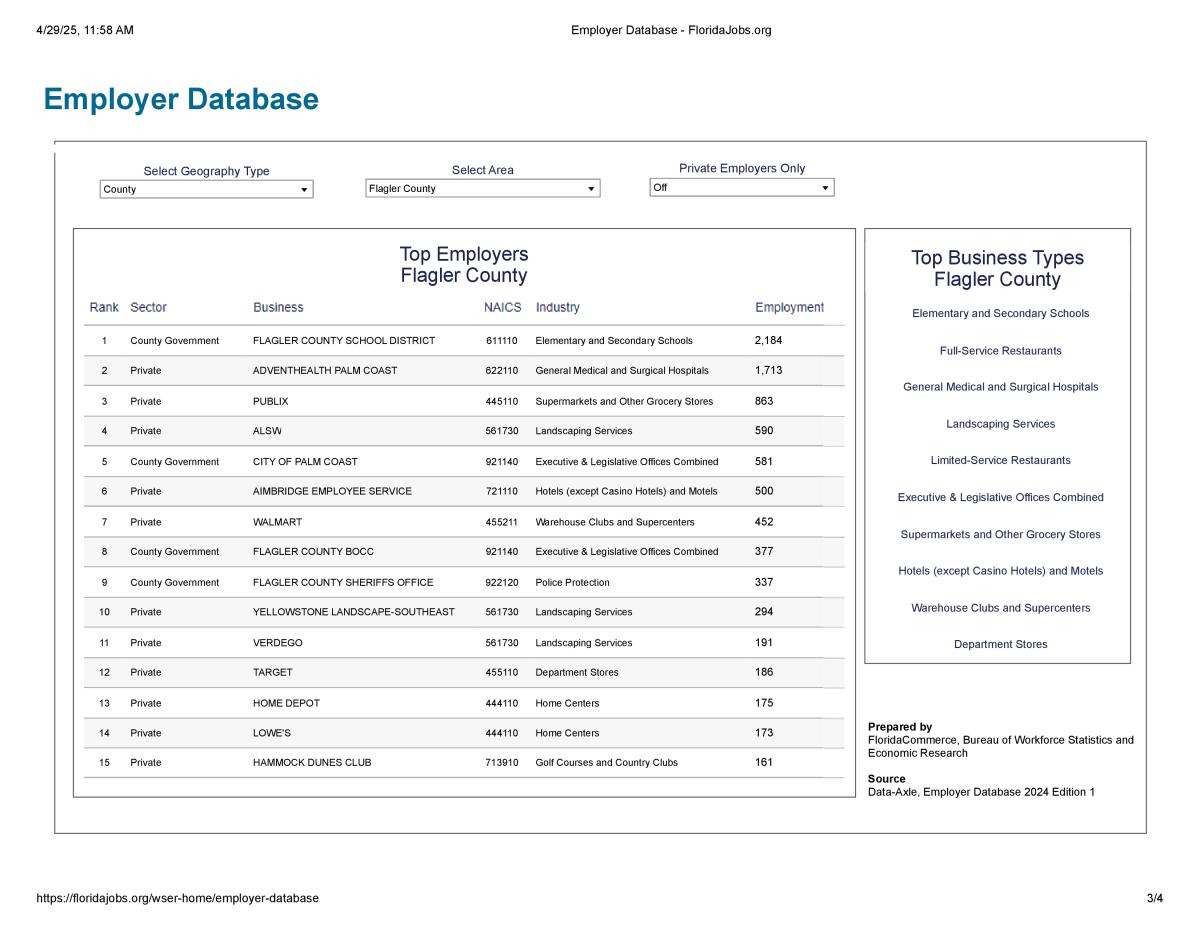Select the HAMMOCK DUNES CLUB row
Viewport: 1200px width, 927px height.
(x=311, y=763)
